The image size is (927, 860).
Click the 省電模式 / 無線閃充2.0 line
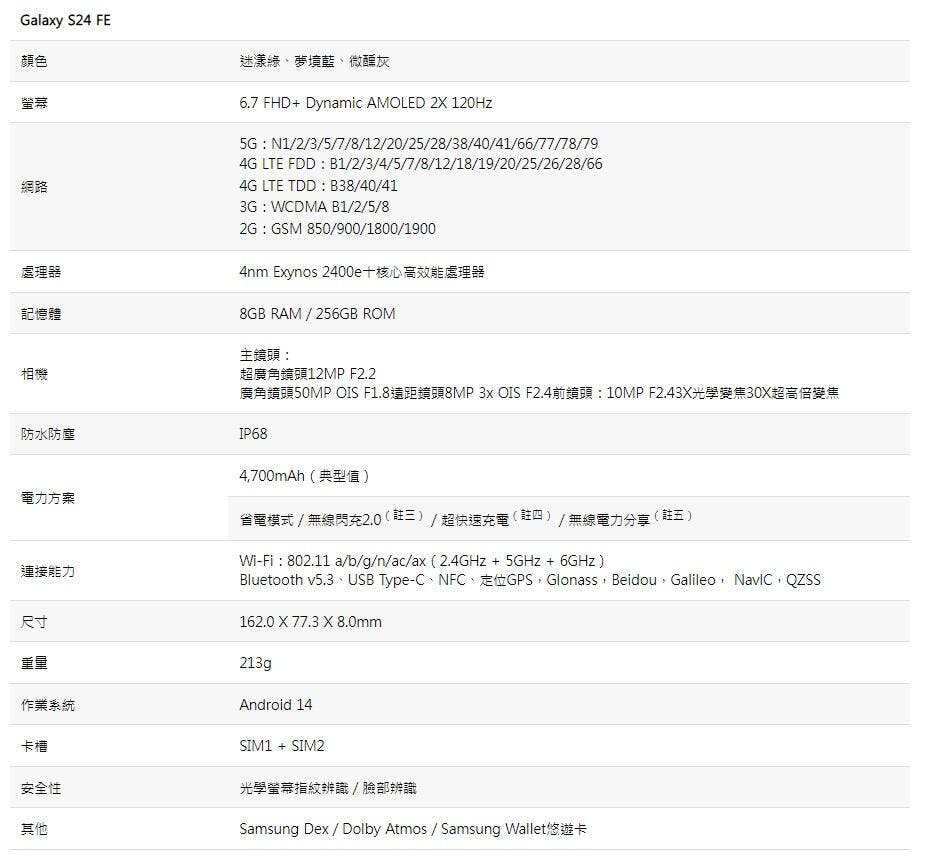click(466, 518)
